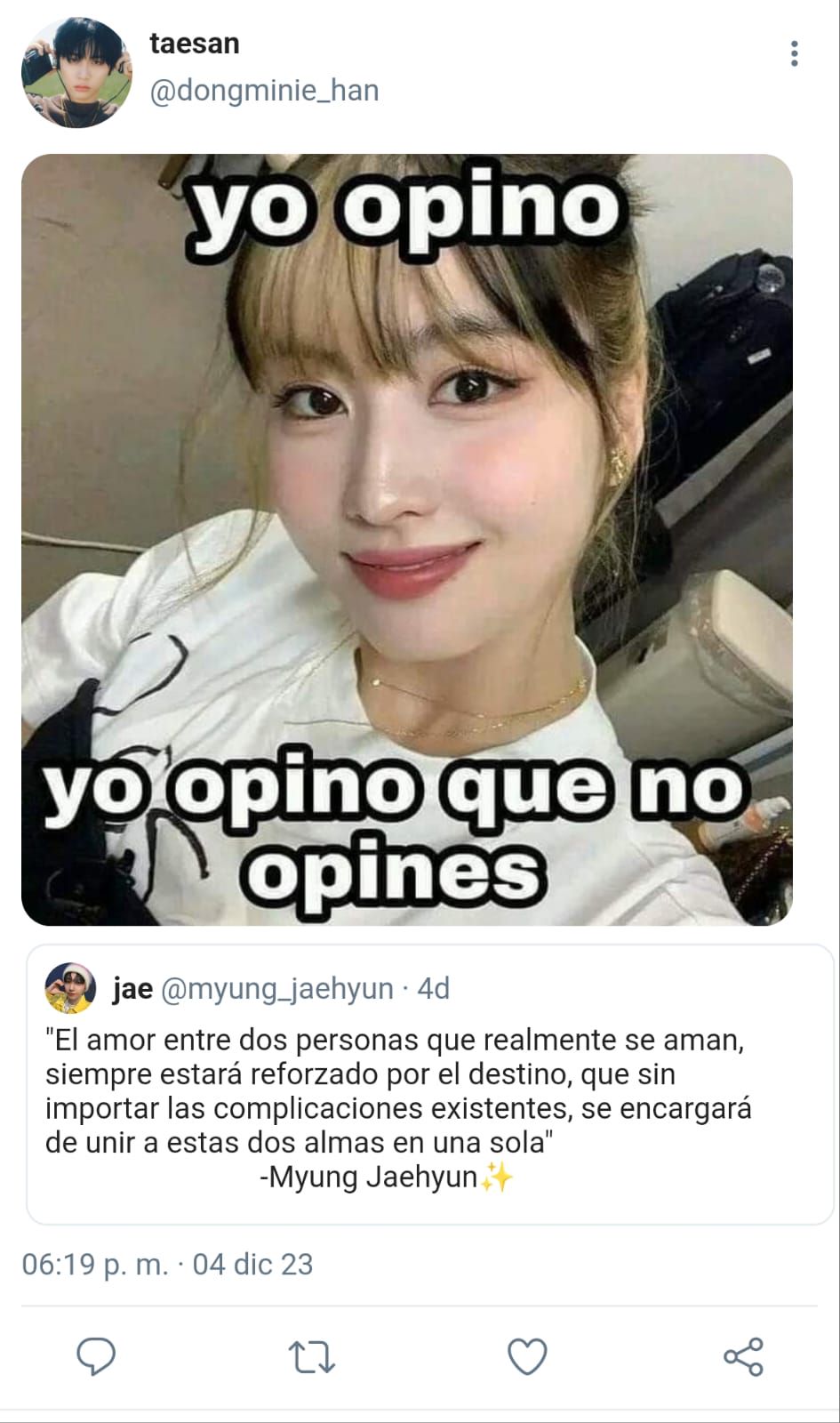Reply using the speech bubble icon
Viewport: 840px width, 1423px height.
click(x=96, y=1357)
